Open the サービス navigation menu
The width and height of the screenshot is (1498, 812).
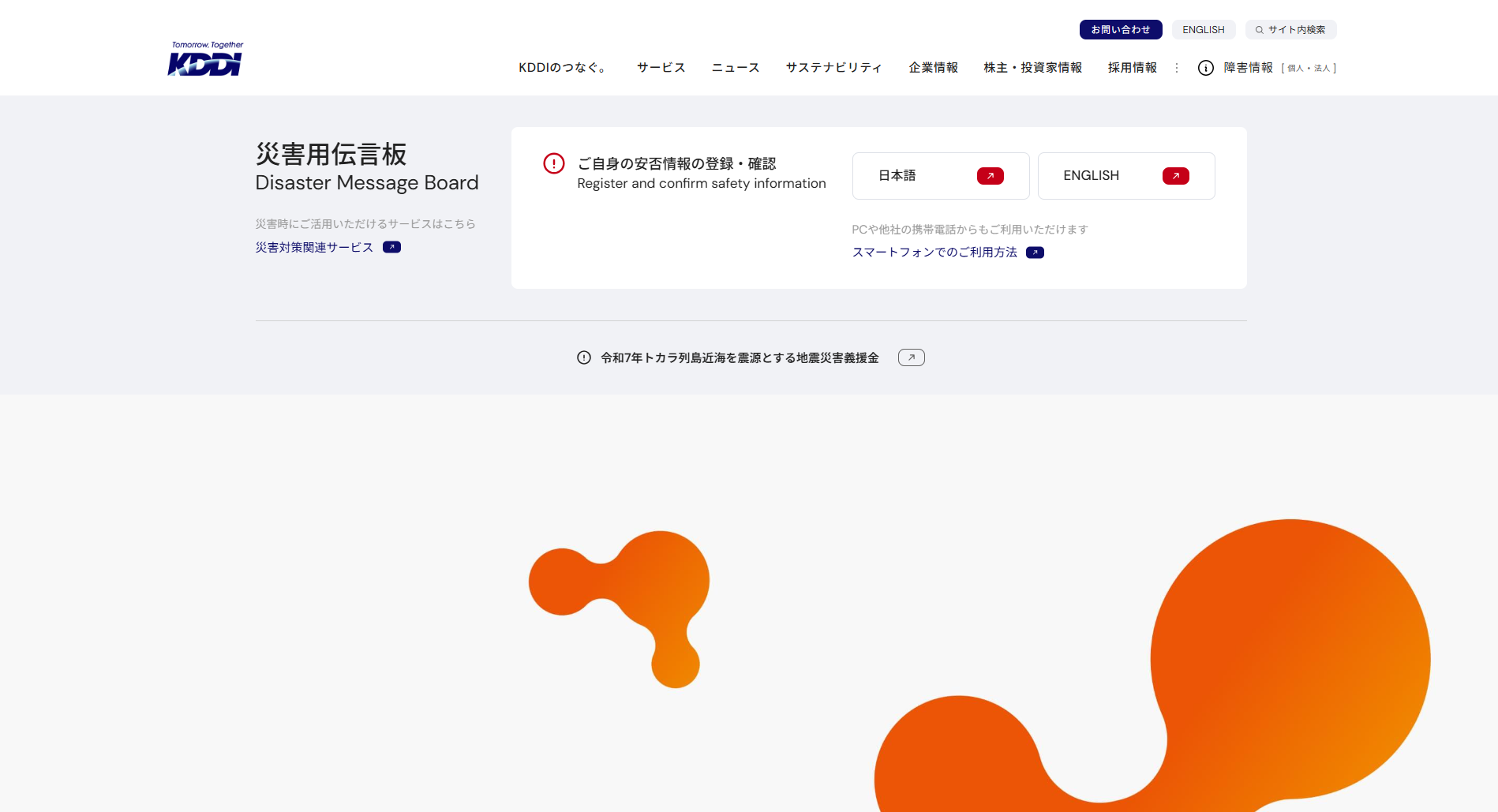pos(661,68)
